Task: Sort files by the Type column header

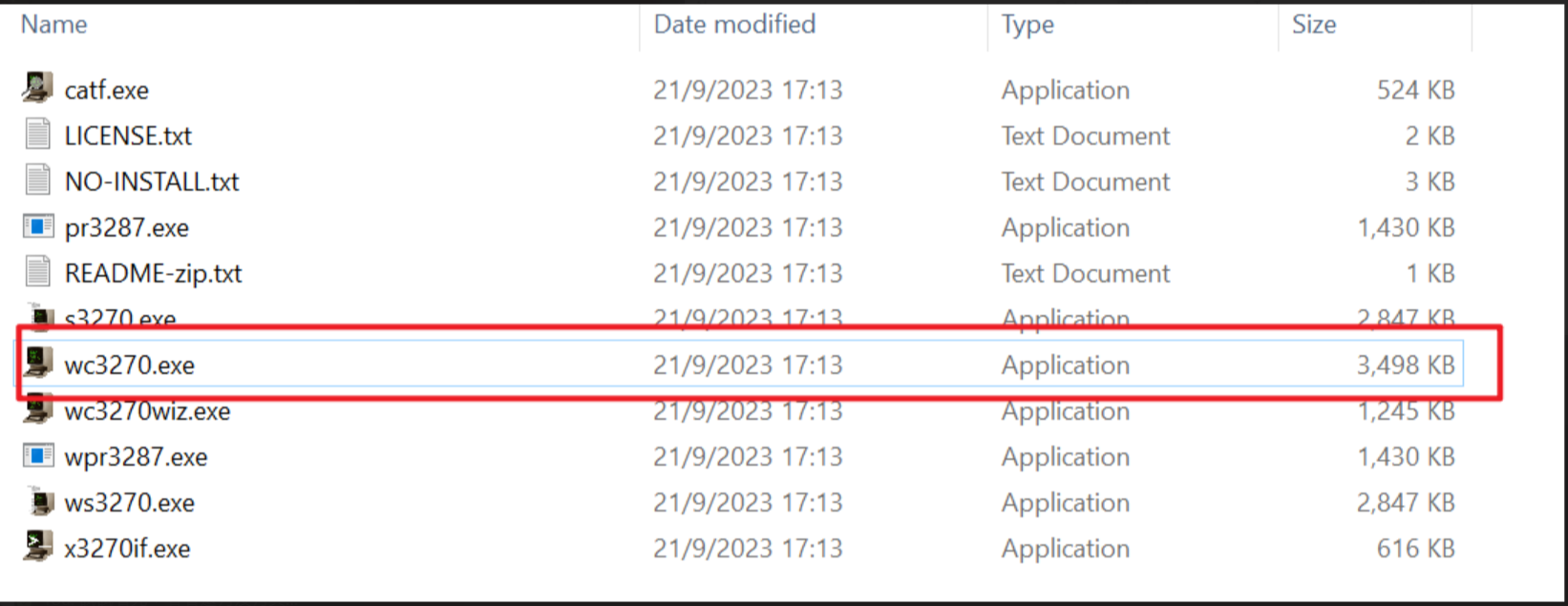Action: pos(1026,25)
